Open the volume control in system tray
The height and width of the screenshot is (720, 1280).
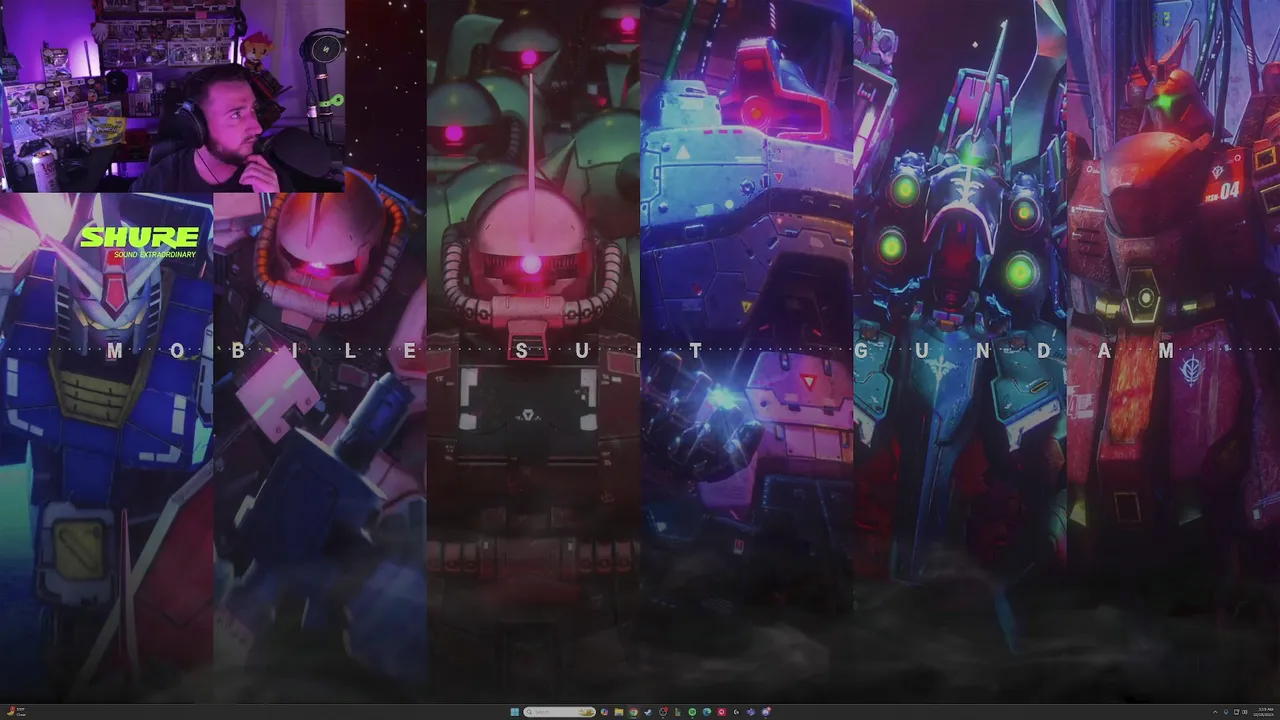(x=1245, y=712)
